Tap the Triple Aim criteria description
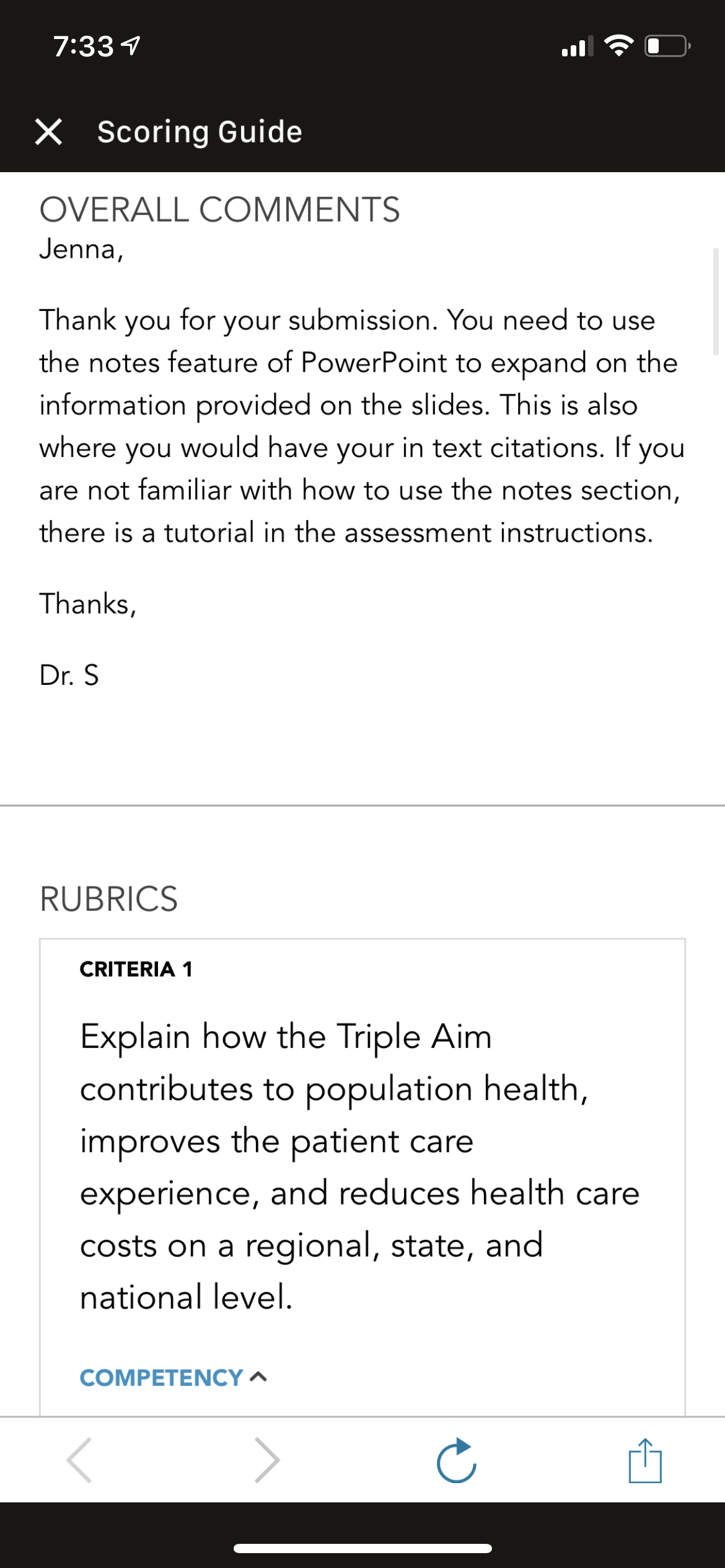725x1568 pixels. point(359,1166)
